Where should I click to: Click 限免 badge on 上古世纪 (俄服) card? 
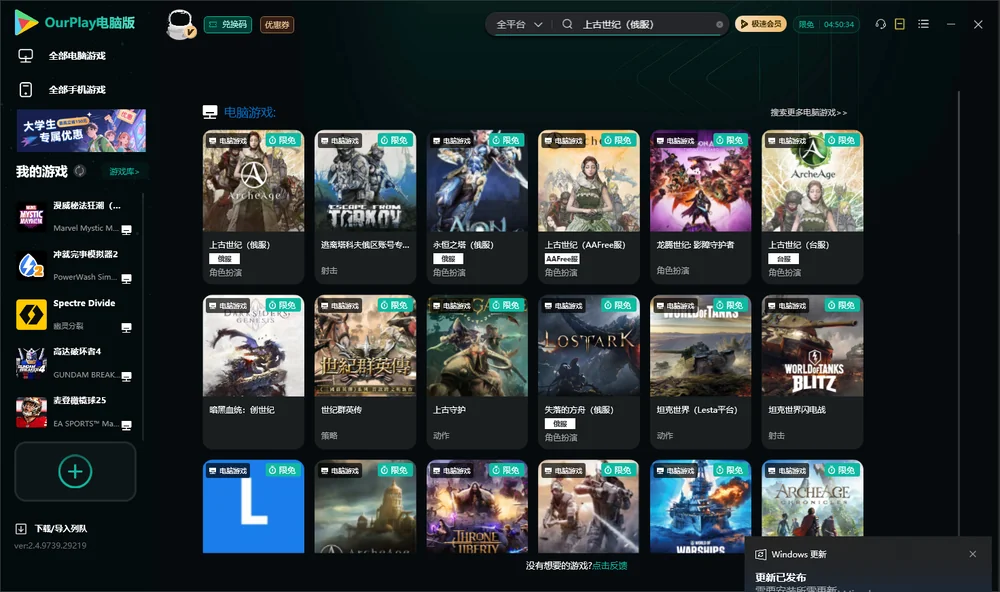pos(283,140)
